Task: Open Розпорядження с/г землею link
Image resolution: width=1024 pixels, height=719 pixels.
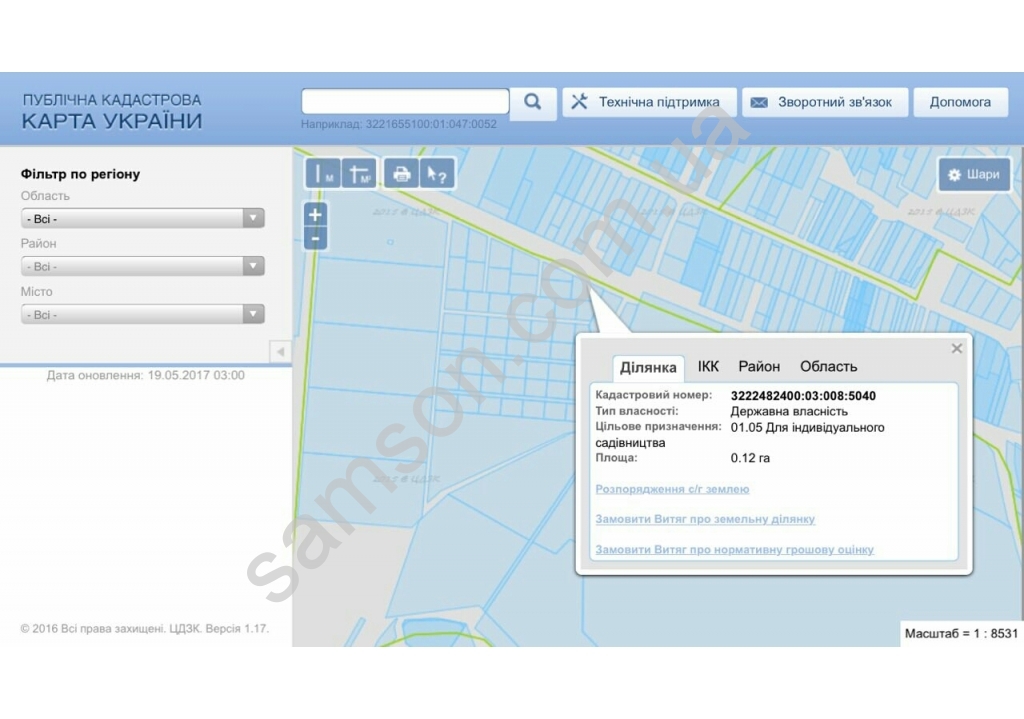Action: [672, 489]
